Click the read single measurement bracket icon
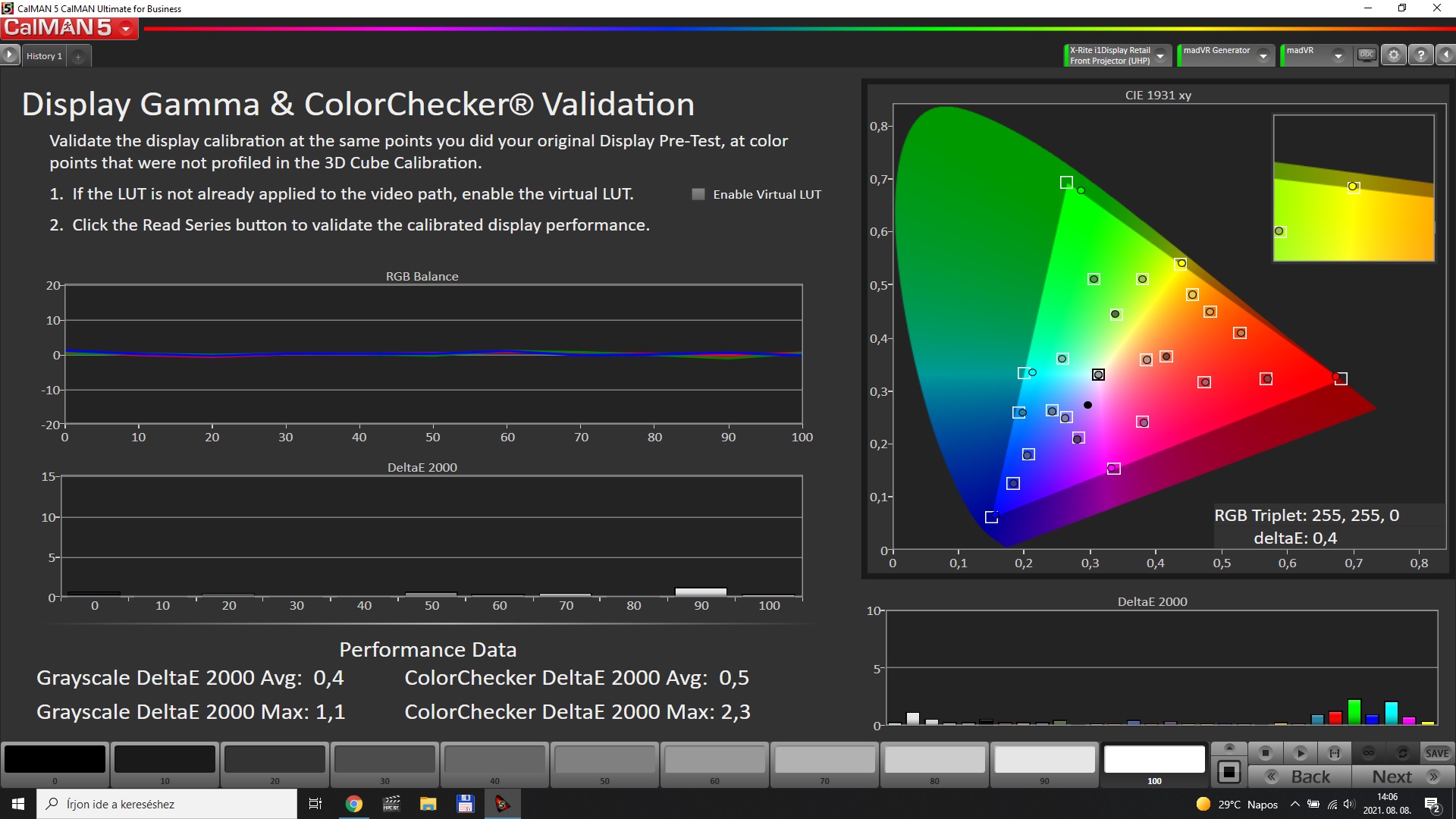1456x819 pixels. [x=1334, y=753]
